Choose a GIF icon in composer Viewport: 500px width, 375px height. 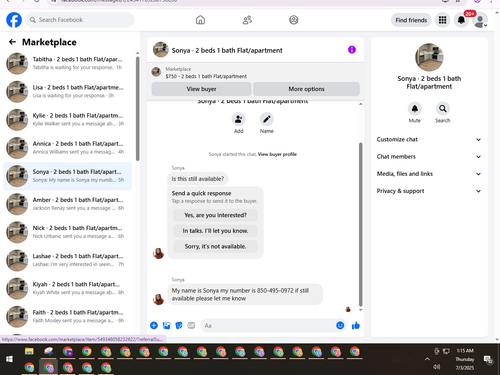tap(191, 325)
